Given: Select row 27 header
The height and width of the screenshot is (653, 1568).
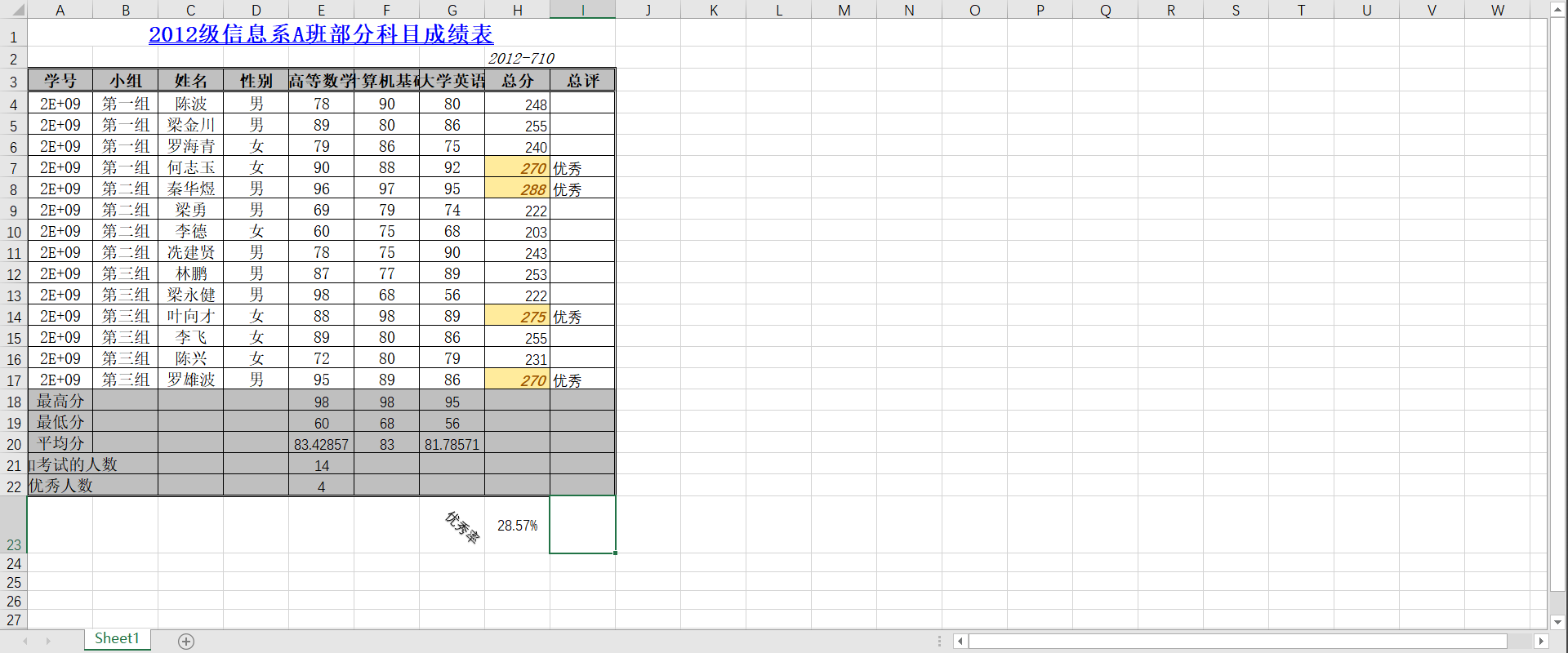Looking at the screenshot, I should point(14,620).
